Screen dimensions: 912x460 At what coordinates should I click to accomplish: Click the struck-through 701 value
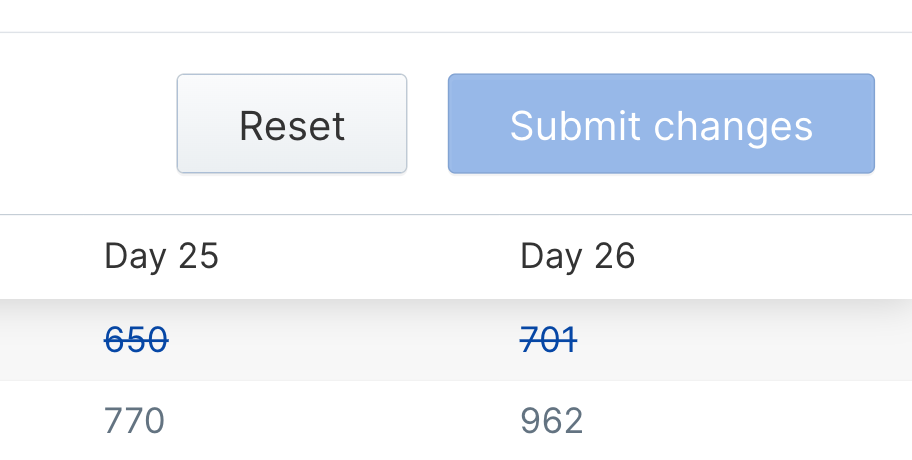tap(549, 340)
